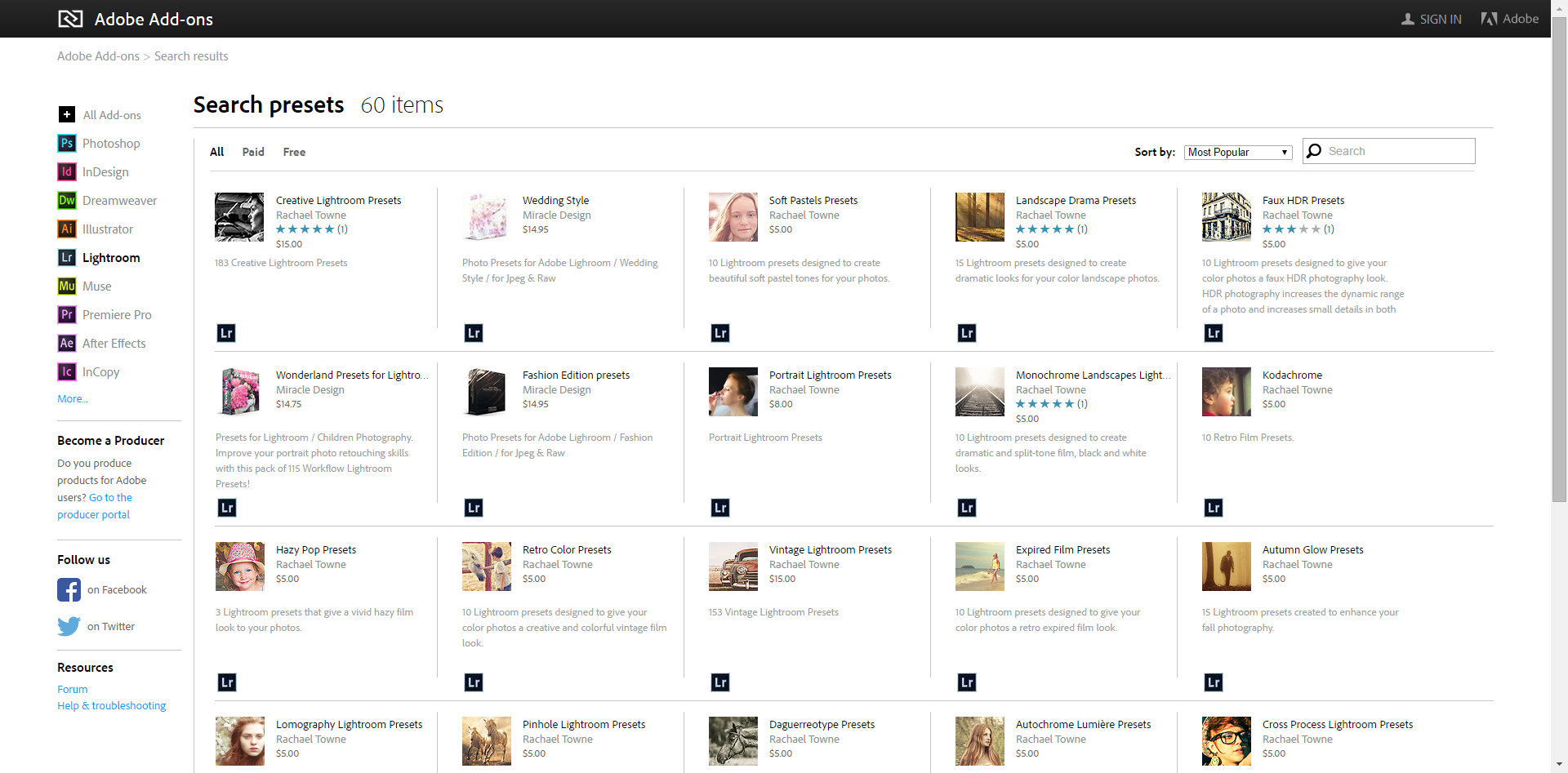Open the Facebook icon under Follow us
Image resolution: width=1568 pixels, height=773 pixels.
tap(69, 589)
